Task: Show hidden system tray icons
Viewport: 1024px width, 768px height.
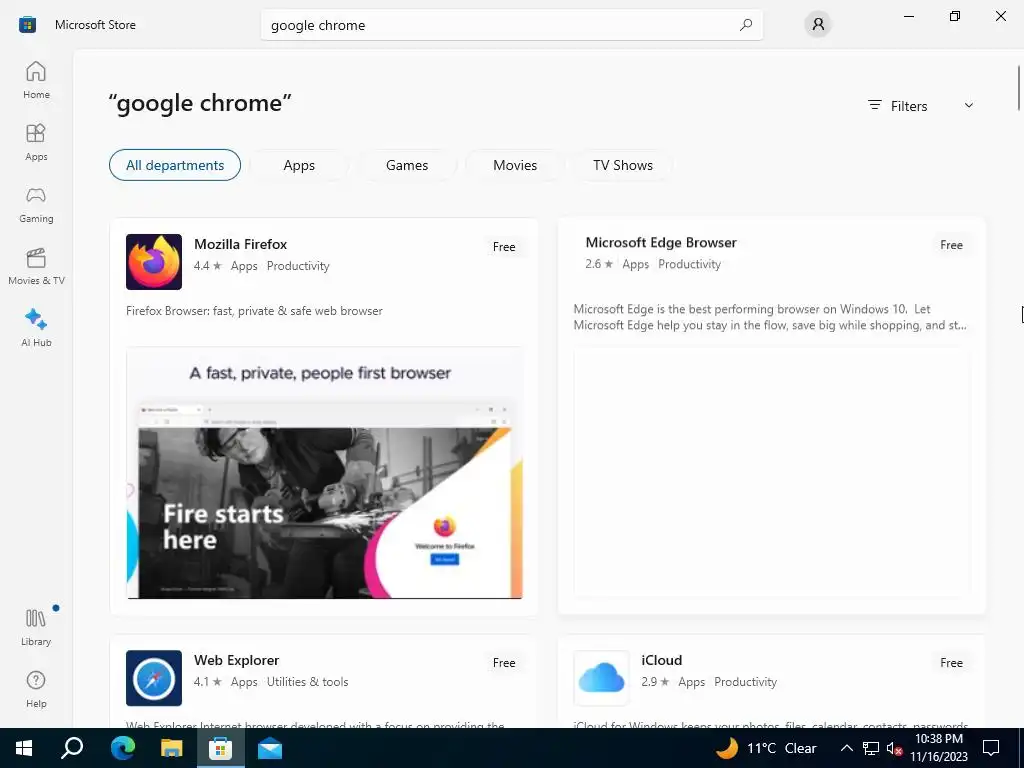Action: tap(846, 748)
